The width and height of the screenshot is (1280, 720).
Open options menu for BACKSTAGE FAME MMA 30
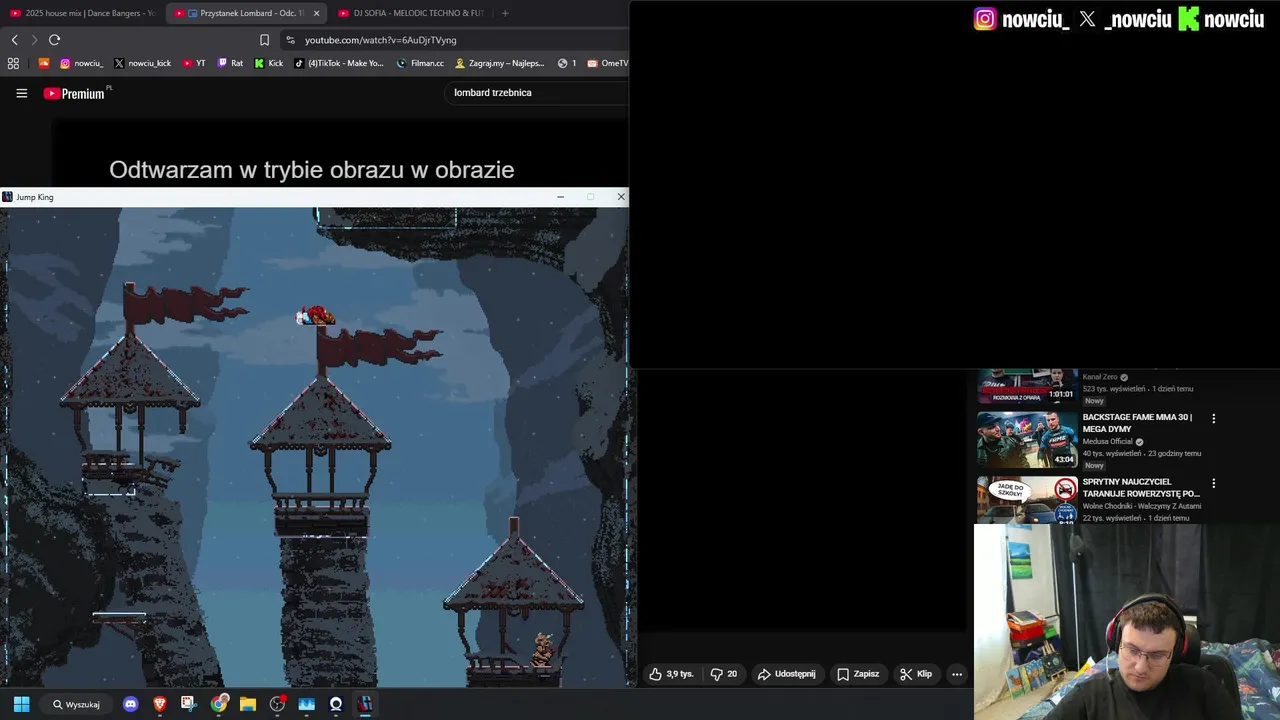tap(1214, 419)
